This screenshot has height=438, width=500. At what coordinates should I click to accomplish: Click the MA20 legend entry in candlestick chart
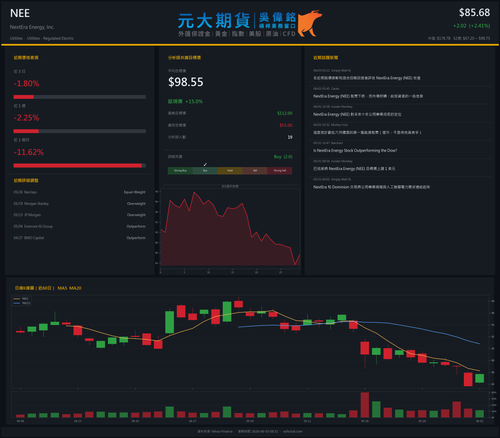22,303
